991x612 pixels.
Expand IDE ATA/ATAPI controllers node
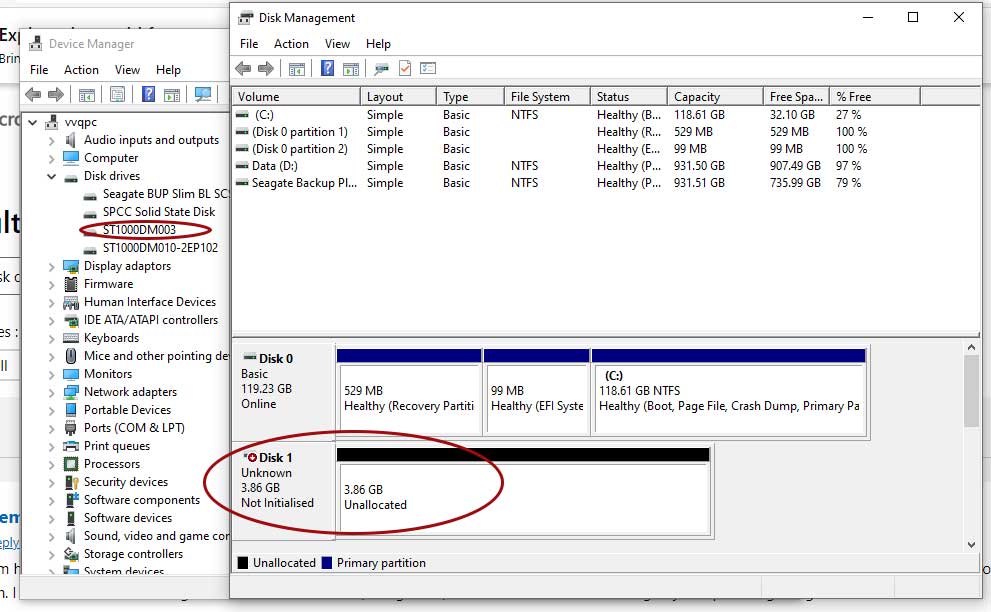pos(52,321)
